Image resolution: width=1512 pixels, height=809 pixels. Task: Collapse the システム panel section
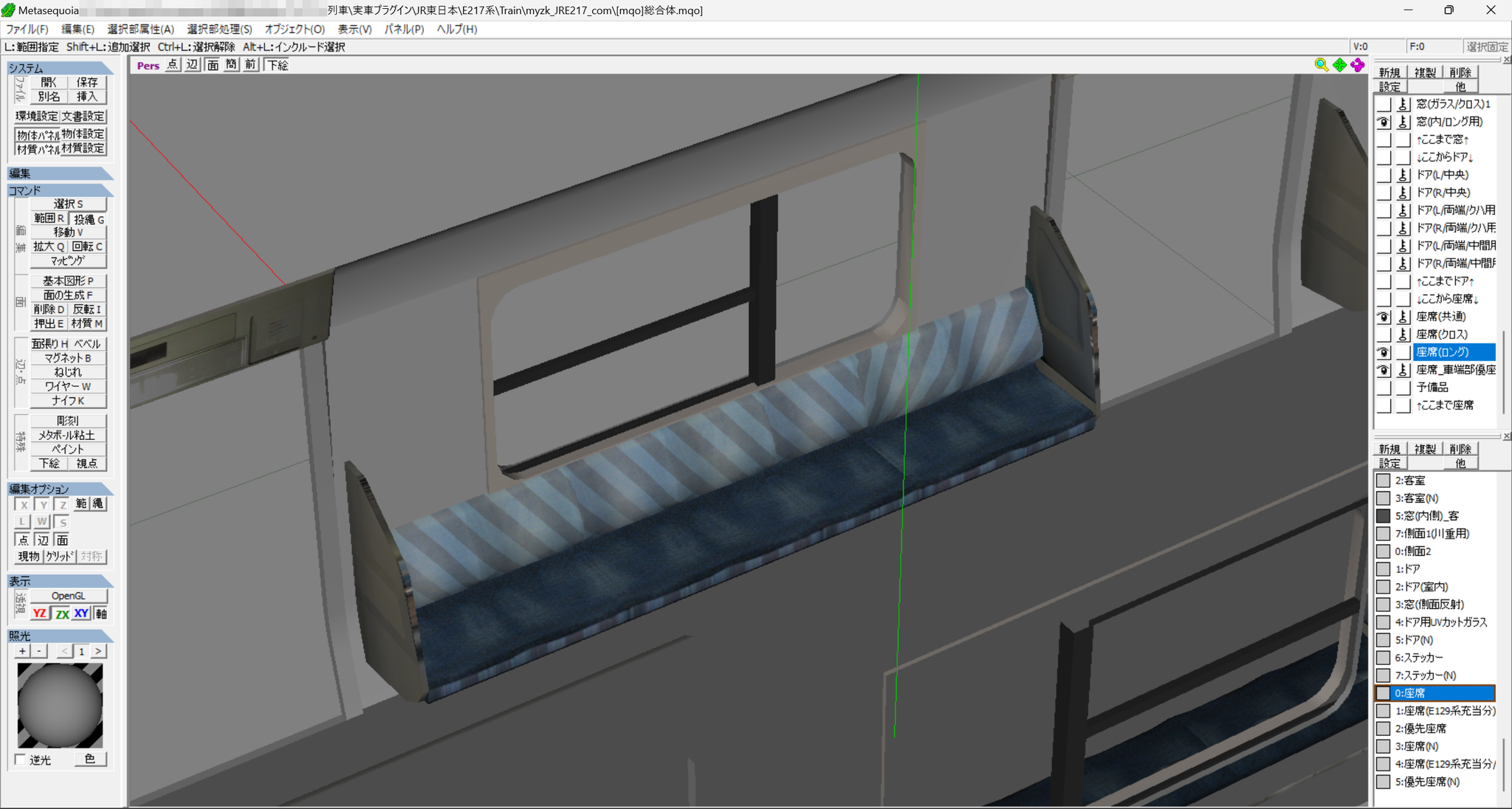pos(61,68)
